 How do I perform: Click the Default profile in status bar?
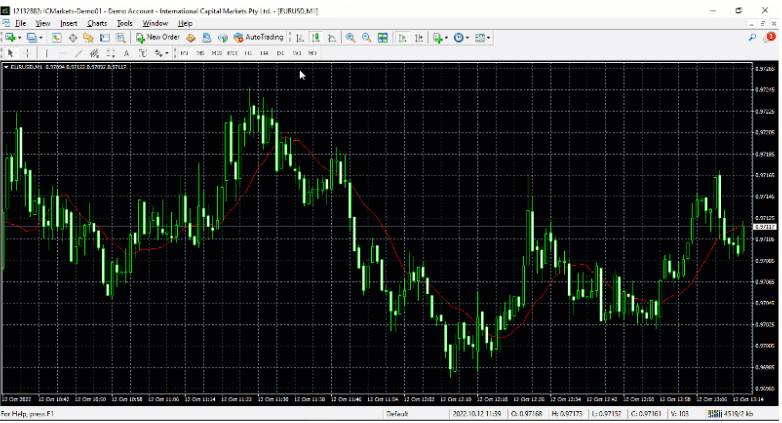[x=398, y=413]
